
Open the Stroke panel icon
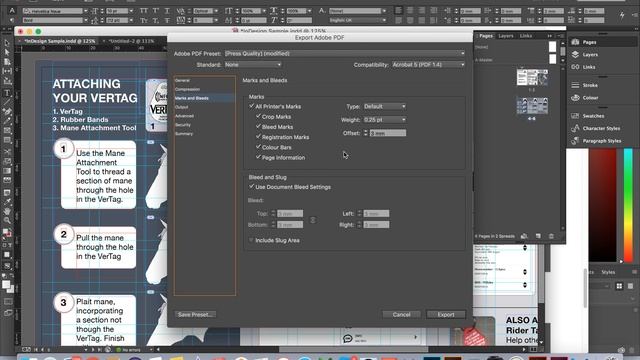pyautogui.click(x=576, y=85)
